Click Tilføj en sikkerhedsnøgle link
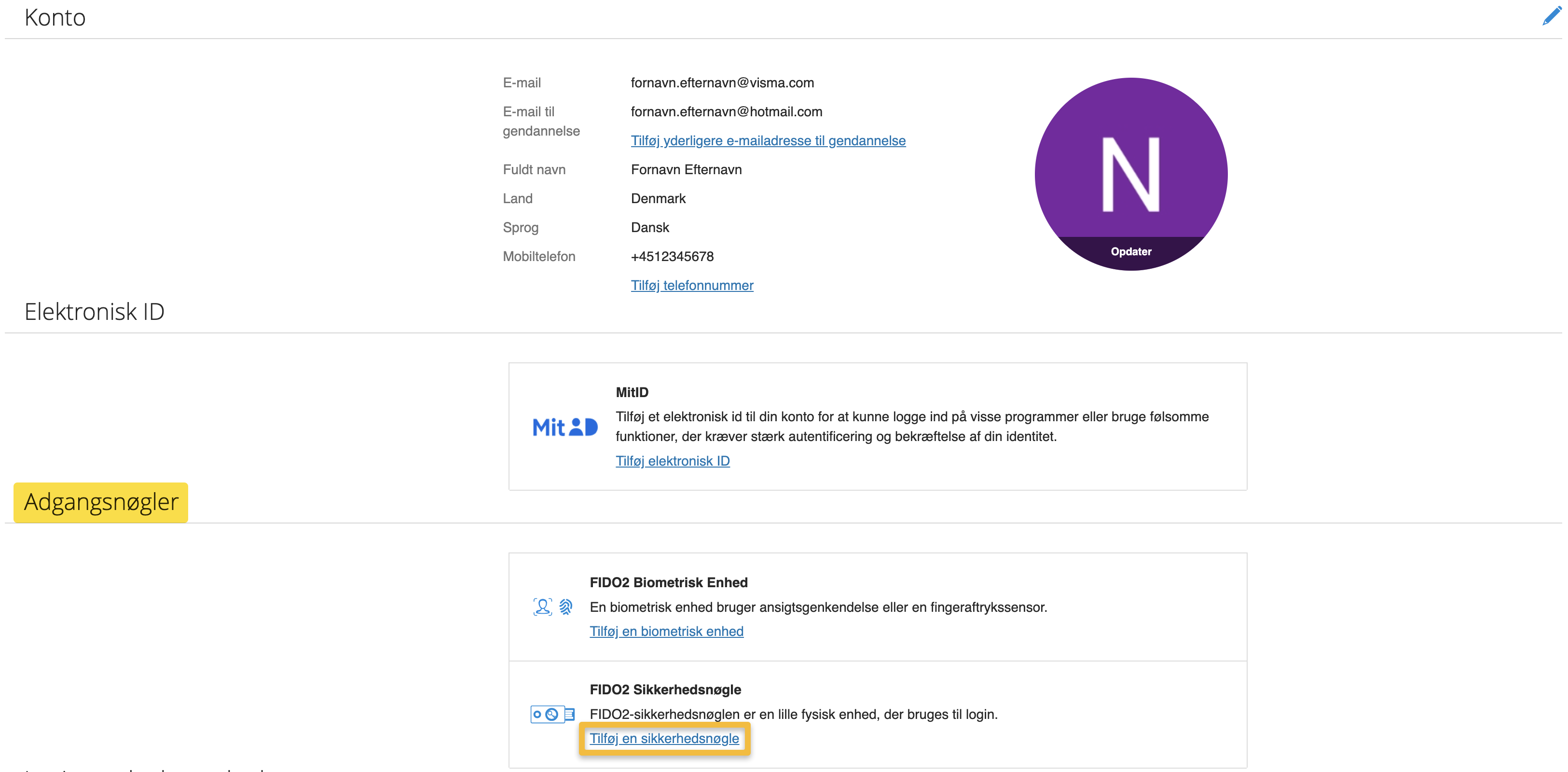The width and height of the screenshot is (1568, 772). click(x=663, y=739)
